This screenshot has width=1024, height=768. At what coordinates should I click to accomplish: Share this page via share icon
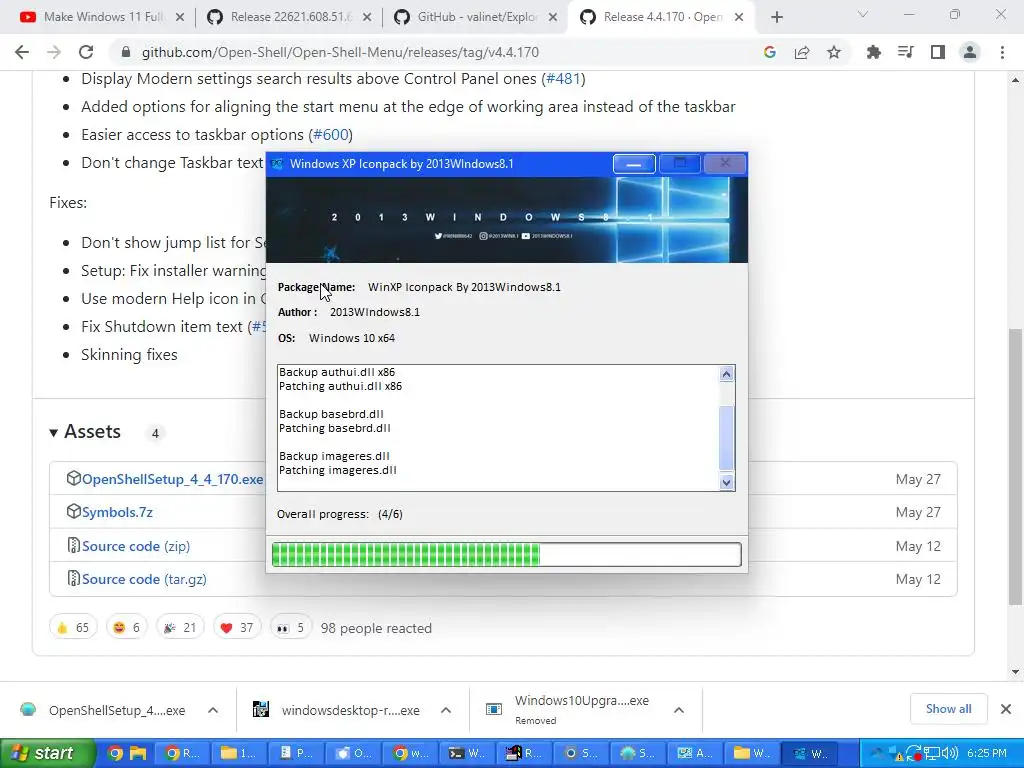[802, 52]
